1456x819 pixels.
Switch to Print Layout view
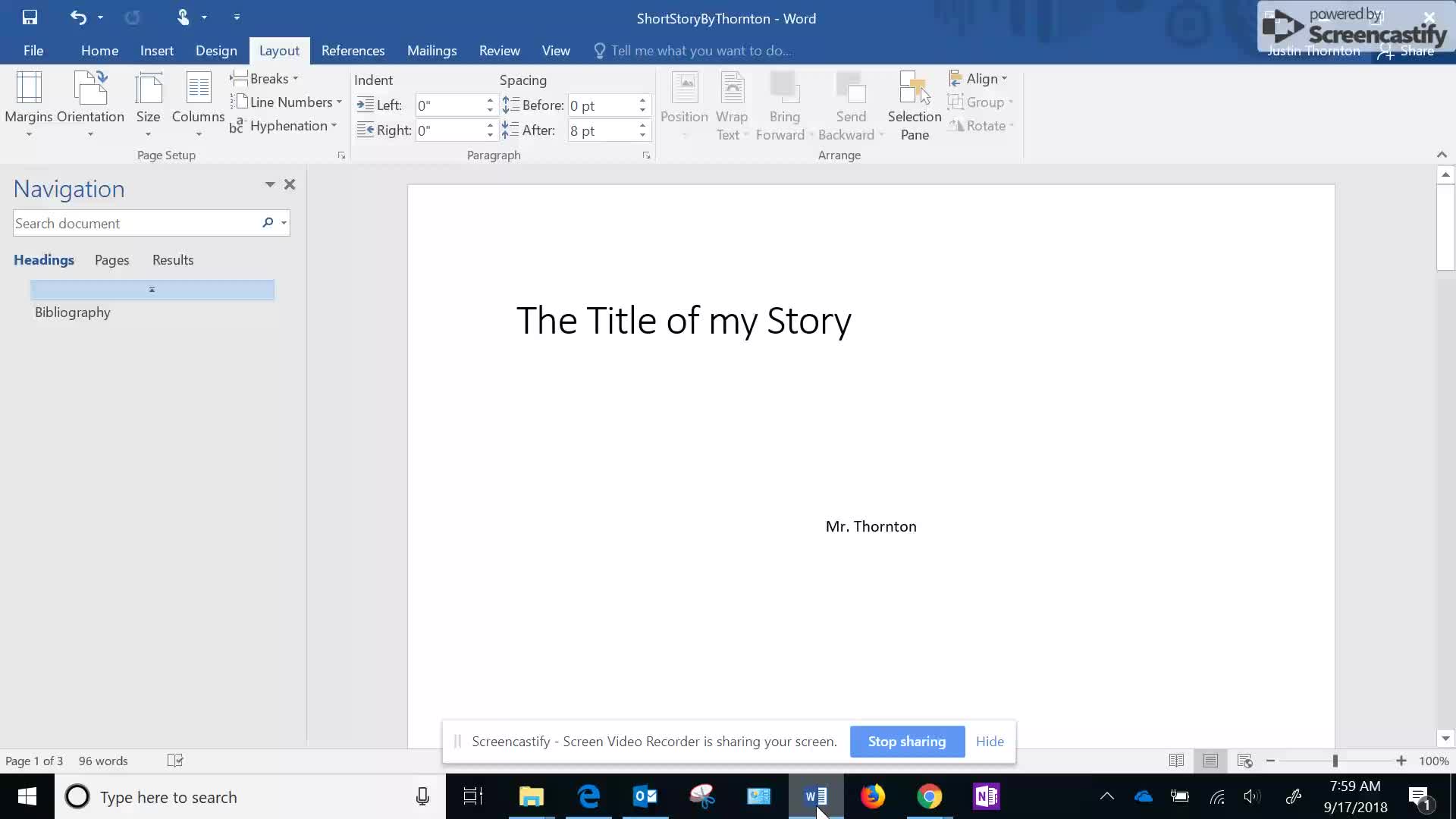tap(1210, 761)
